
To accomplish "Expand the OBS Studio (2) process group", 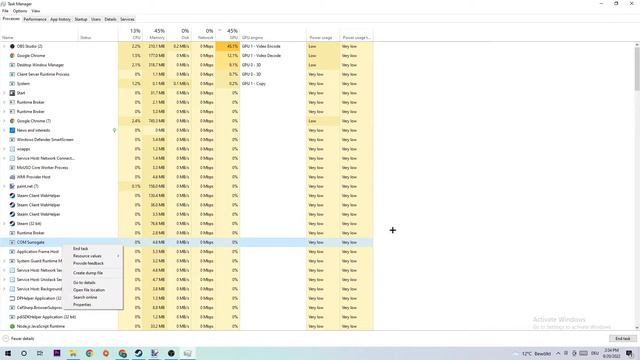I will pos(4,46).
